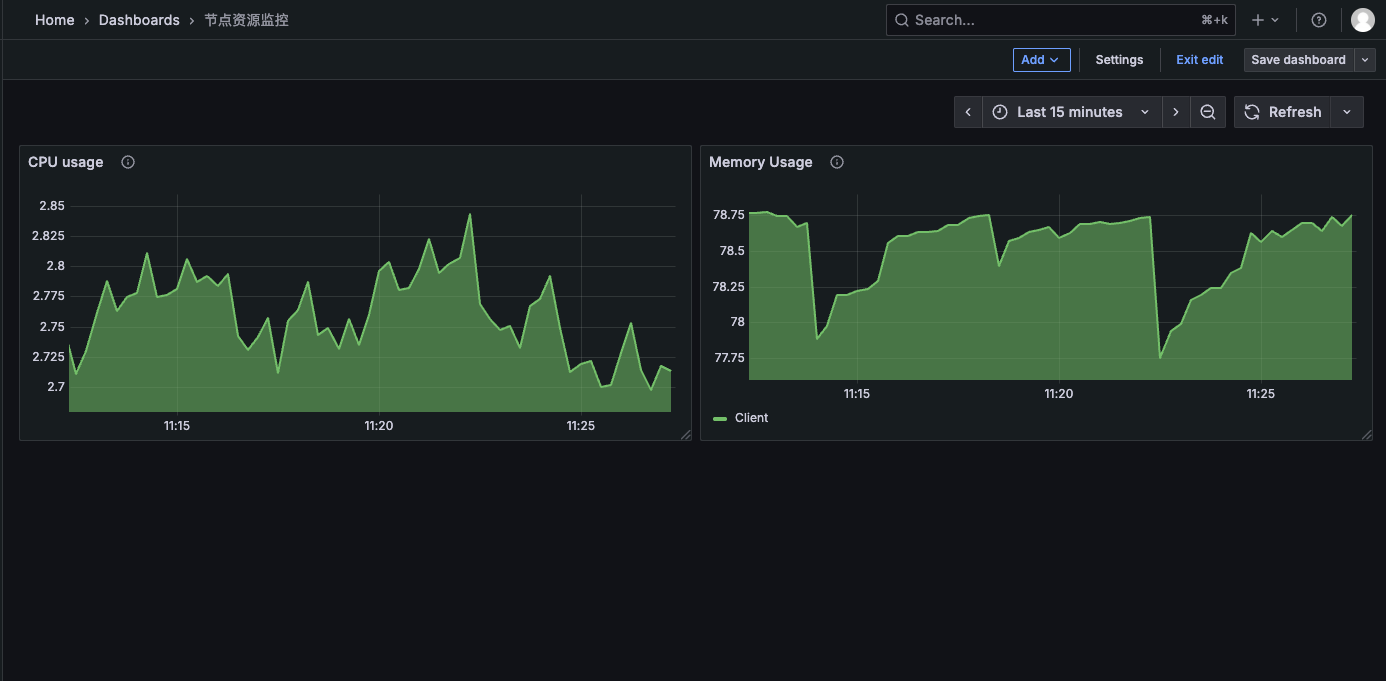Click Home in the breadcrumb
Viewport: 1386px width, 681px height.
pos(54,19)
